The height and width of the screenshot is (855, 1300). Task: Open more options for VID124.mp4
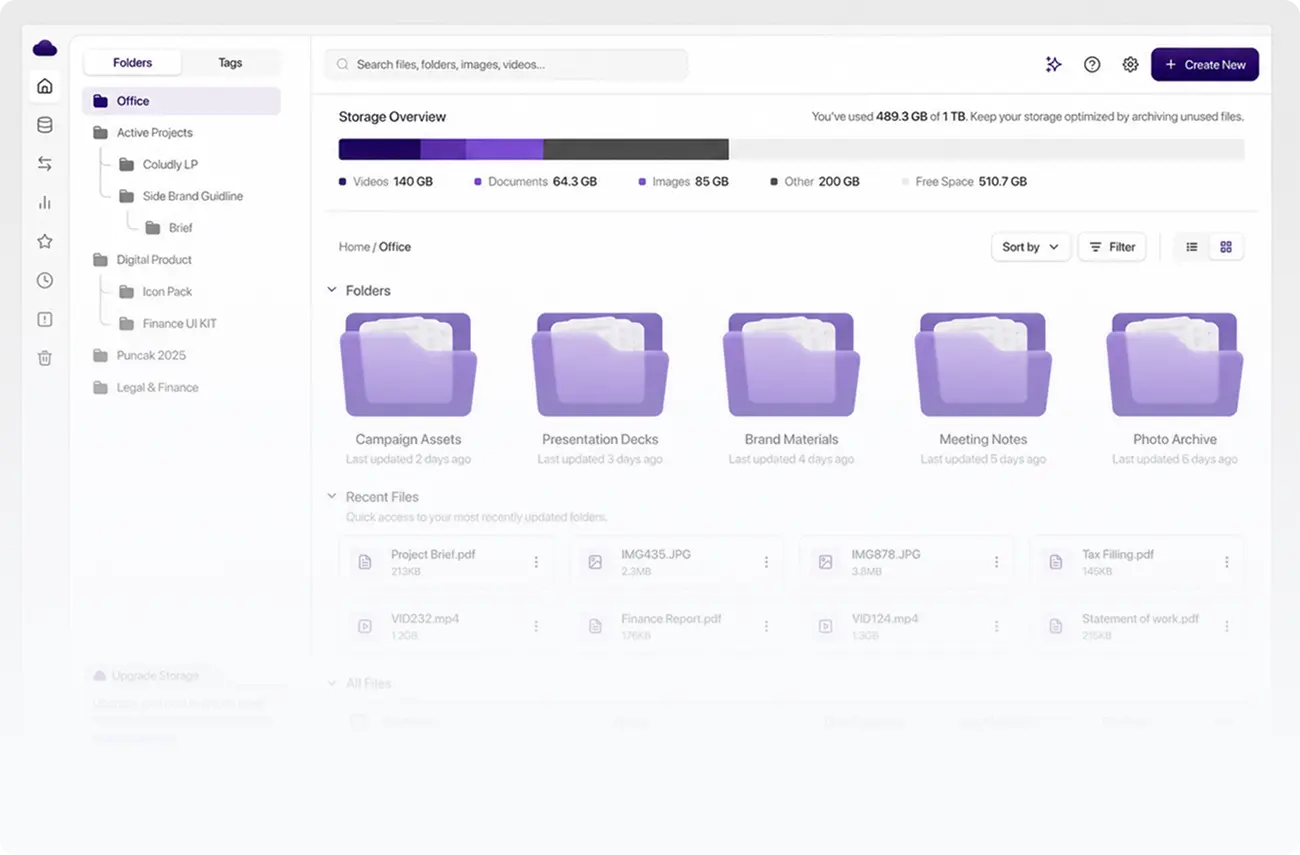tap(996, 626)
